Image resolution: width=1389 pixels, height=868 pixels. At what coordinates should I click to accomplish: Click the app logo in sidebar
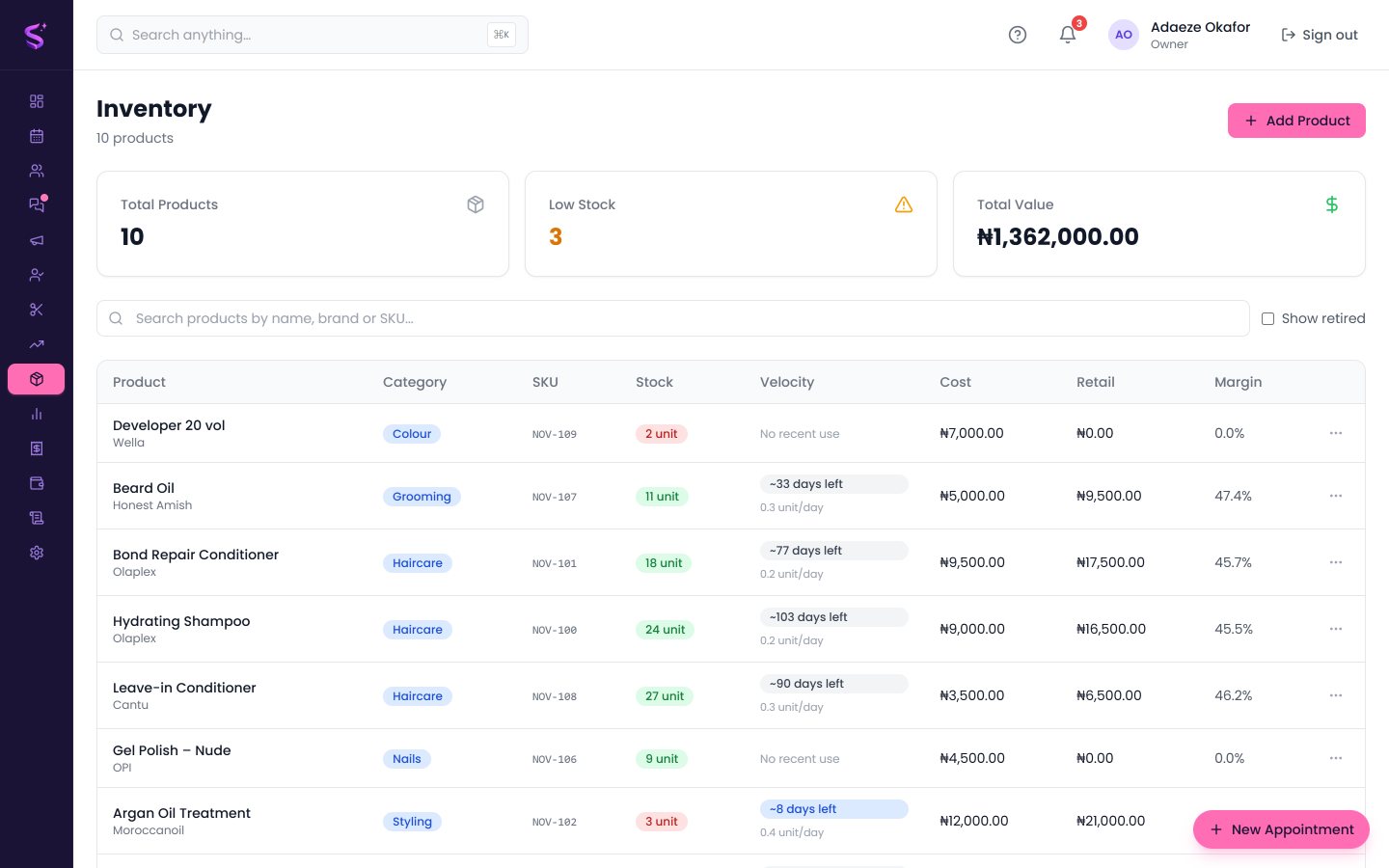click(x=36, y=36)
